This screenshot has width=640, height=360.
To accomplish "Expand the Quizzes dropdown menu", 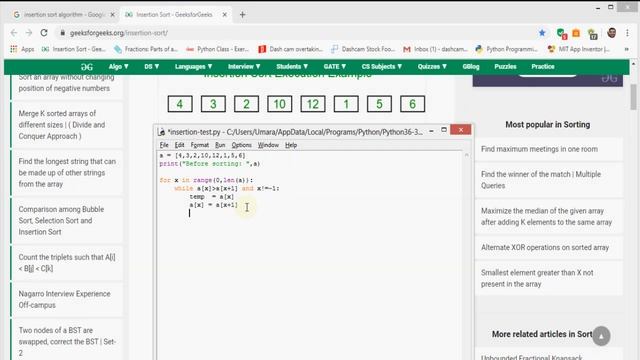I will 432,67.
